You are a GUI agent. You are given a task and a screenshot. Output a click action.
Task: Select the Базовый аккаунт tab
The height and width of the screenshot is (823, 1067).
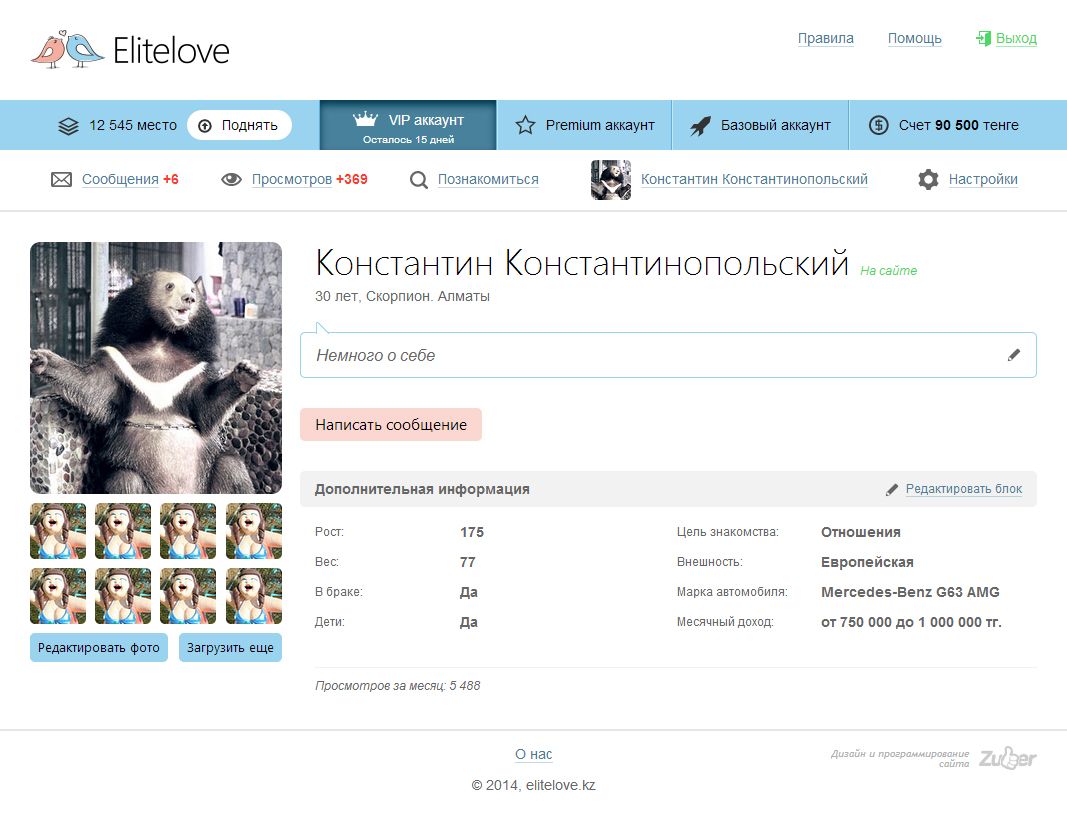[760, 125]
